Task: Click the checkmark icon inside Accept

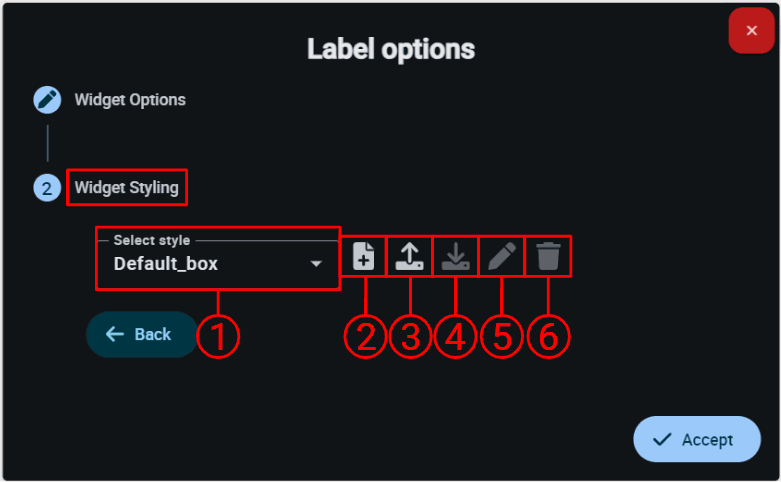Action: point(661,440)
